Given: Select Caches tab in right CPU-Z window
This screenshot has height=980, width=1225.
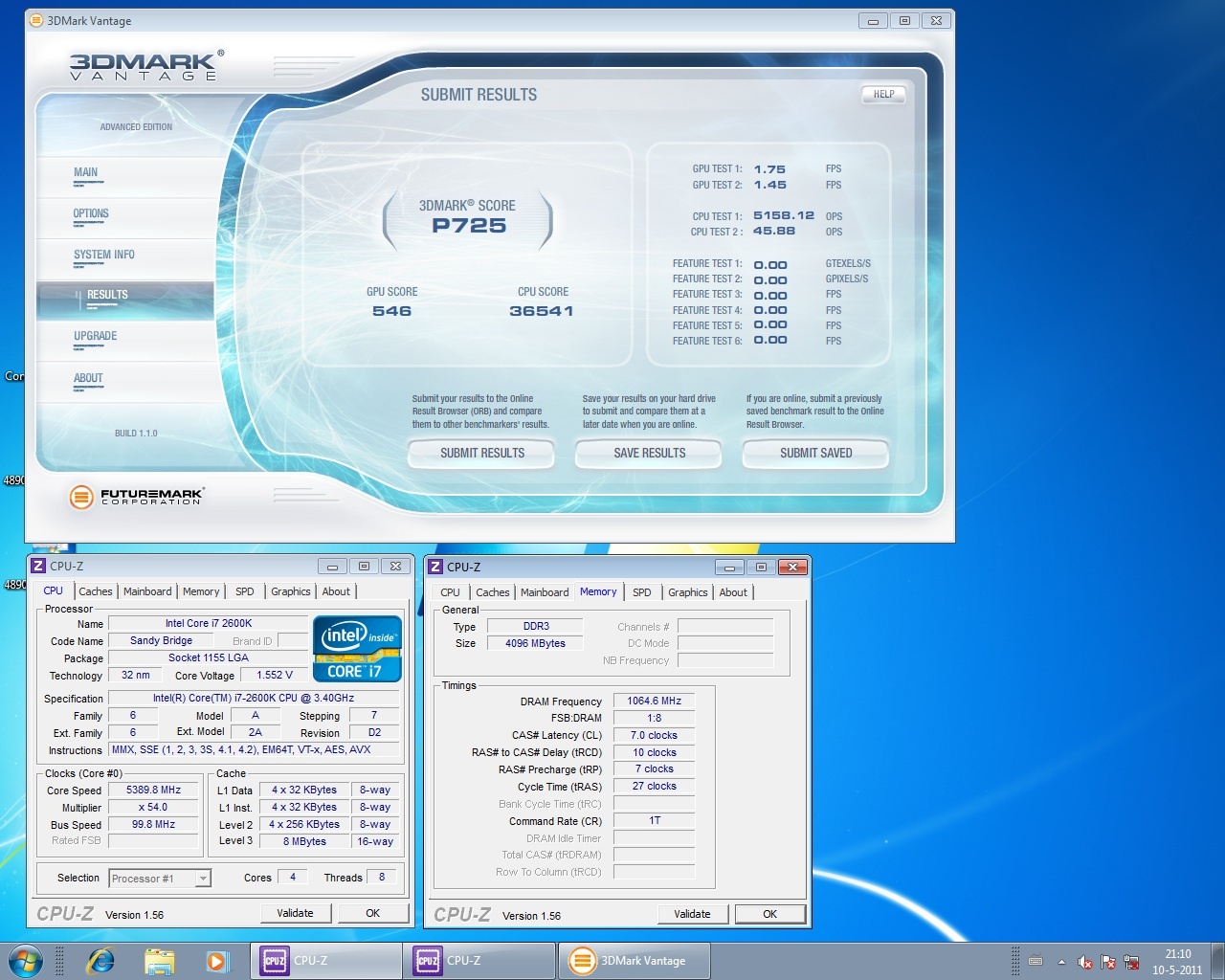Looking at the screenshot, I should coord(493,592).
